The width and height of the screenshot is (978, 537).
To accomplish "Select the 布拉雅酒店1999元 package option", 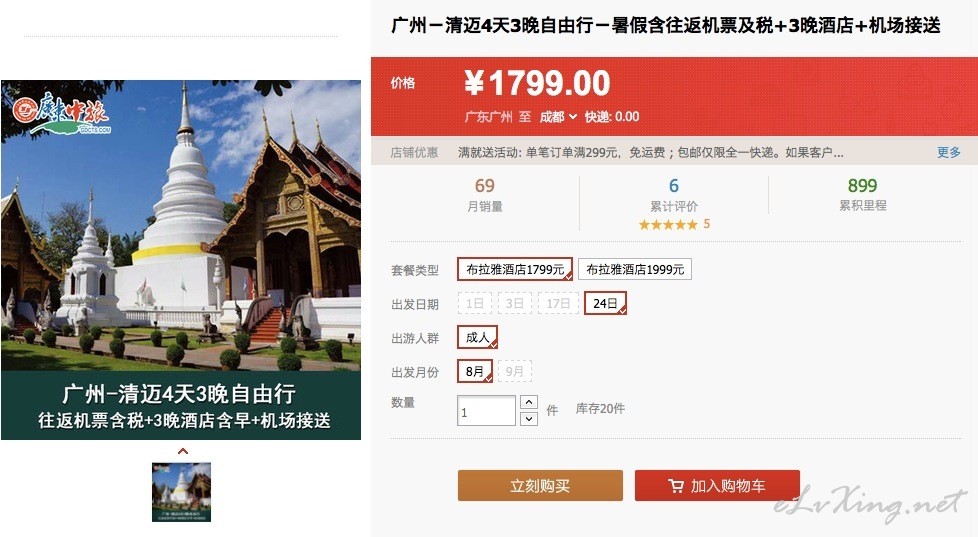I will 635,269.
